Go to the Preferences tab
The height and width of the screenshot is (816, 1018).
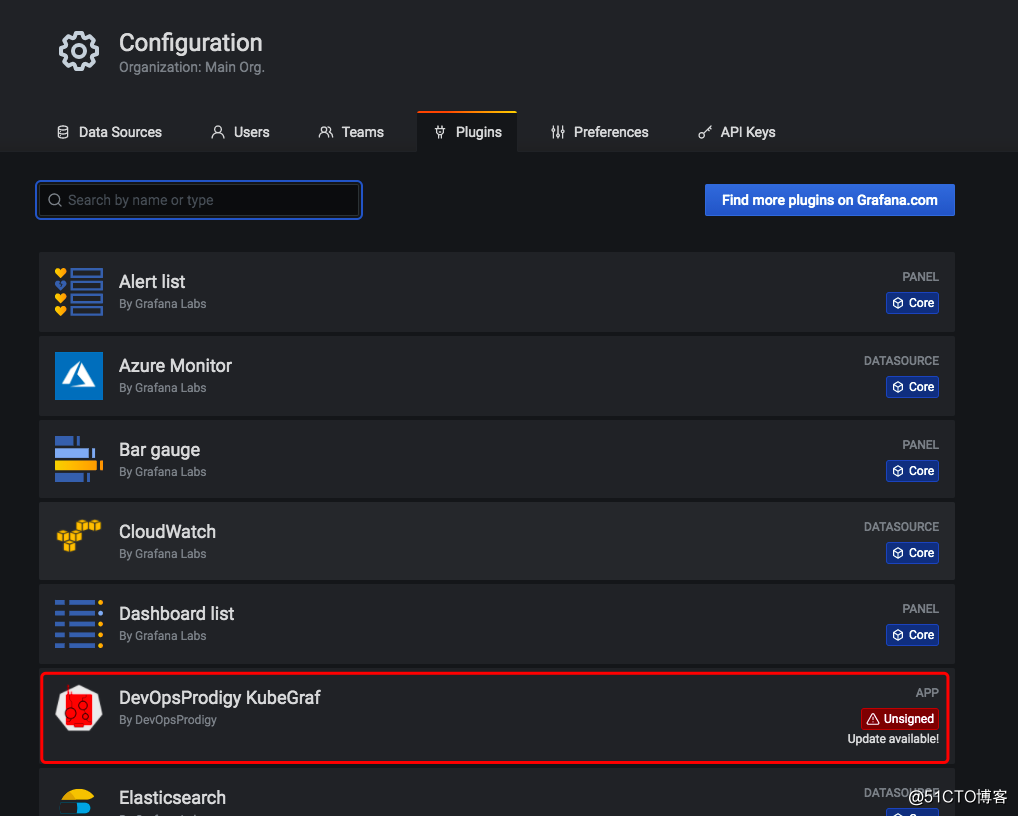[x=599, y=132]
